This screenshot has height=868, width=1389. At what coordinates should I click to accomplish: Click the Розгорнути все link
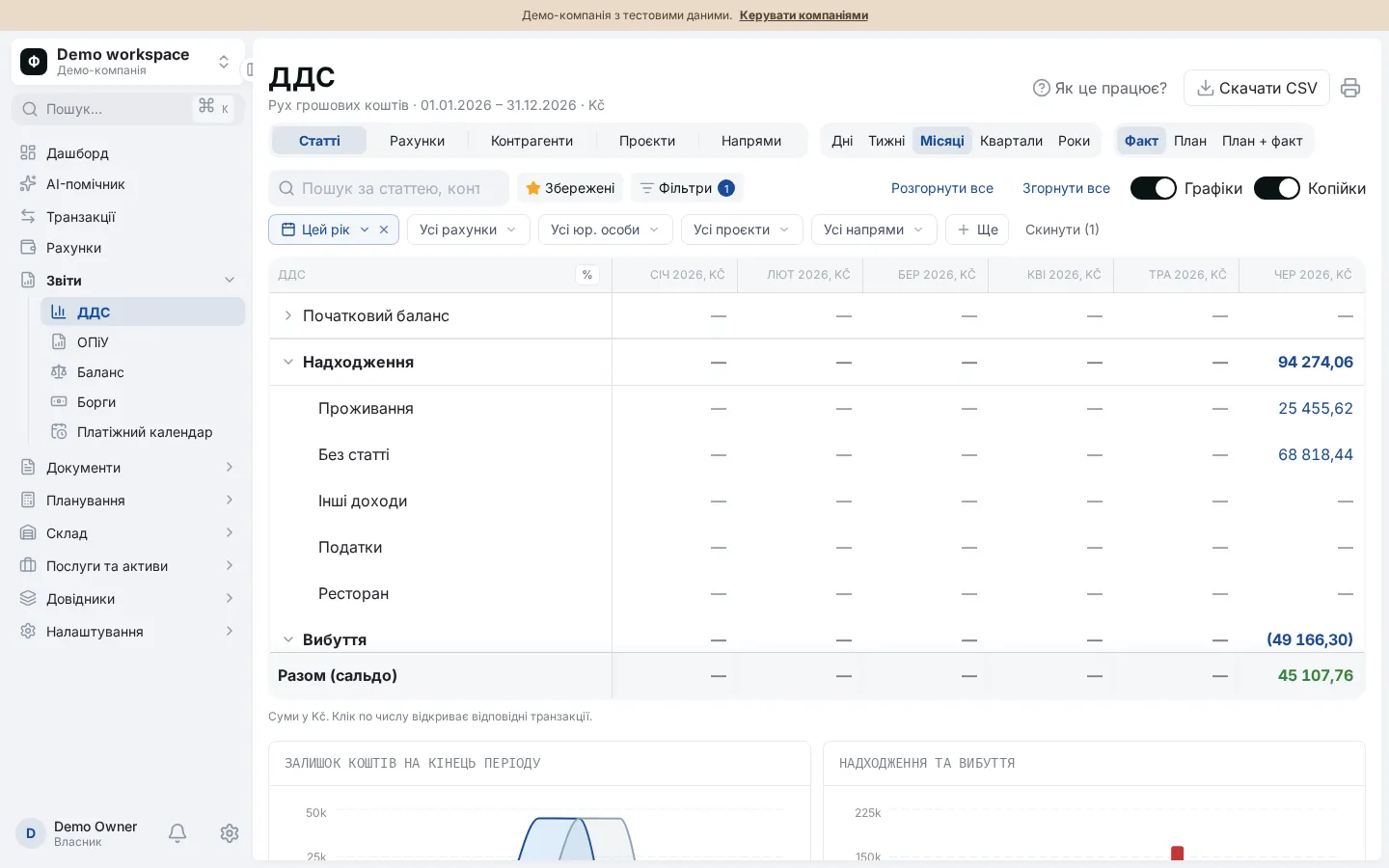click(942, 188)
